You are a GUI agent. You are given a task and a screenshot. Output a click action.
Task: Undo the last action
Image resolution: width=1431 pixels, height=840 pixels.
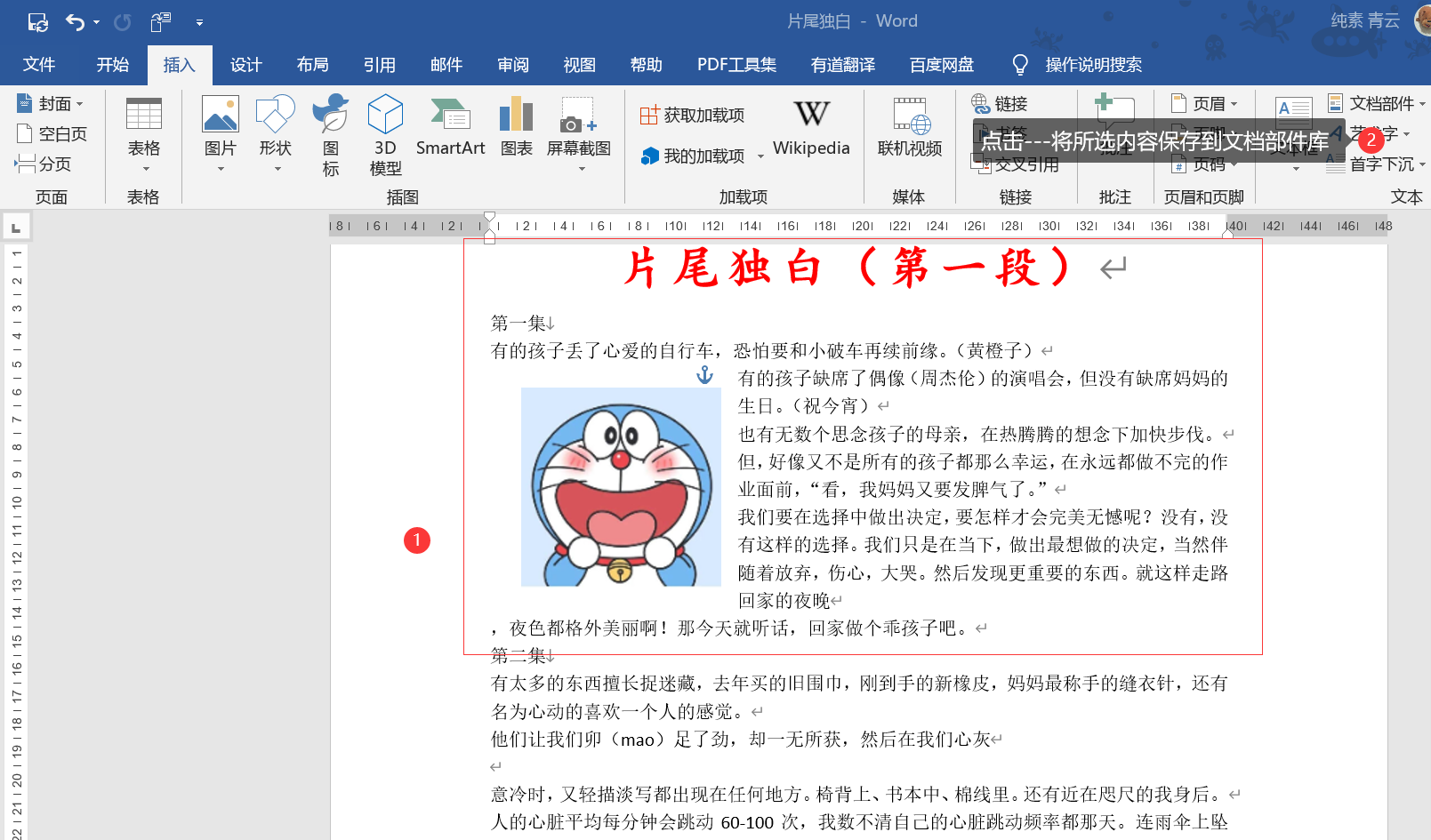[75, 22]
